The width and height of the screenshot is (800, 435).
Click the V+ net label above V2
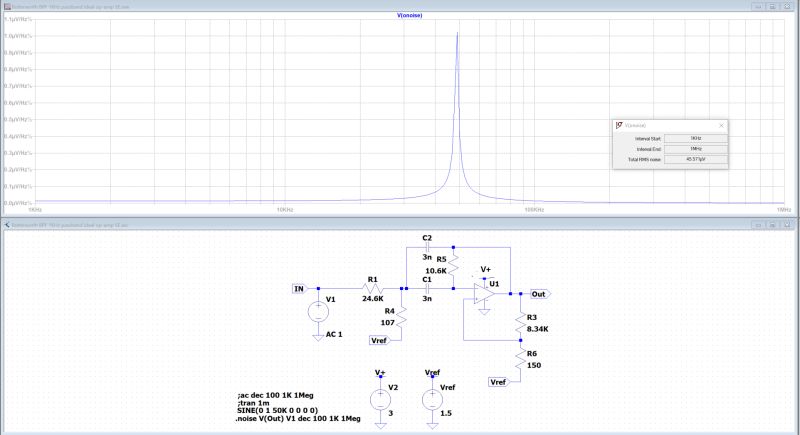380,373
